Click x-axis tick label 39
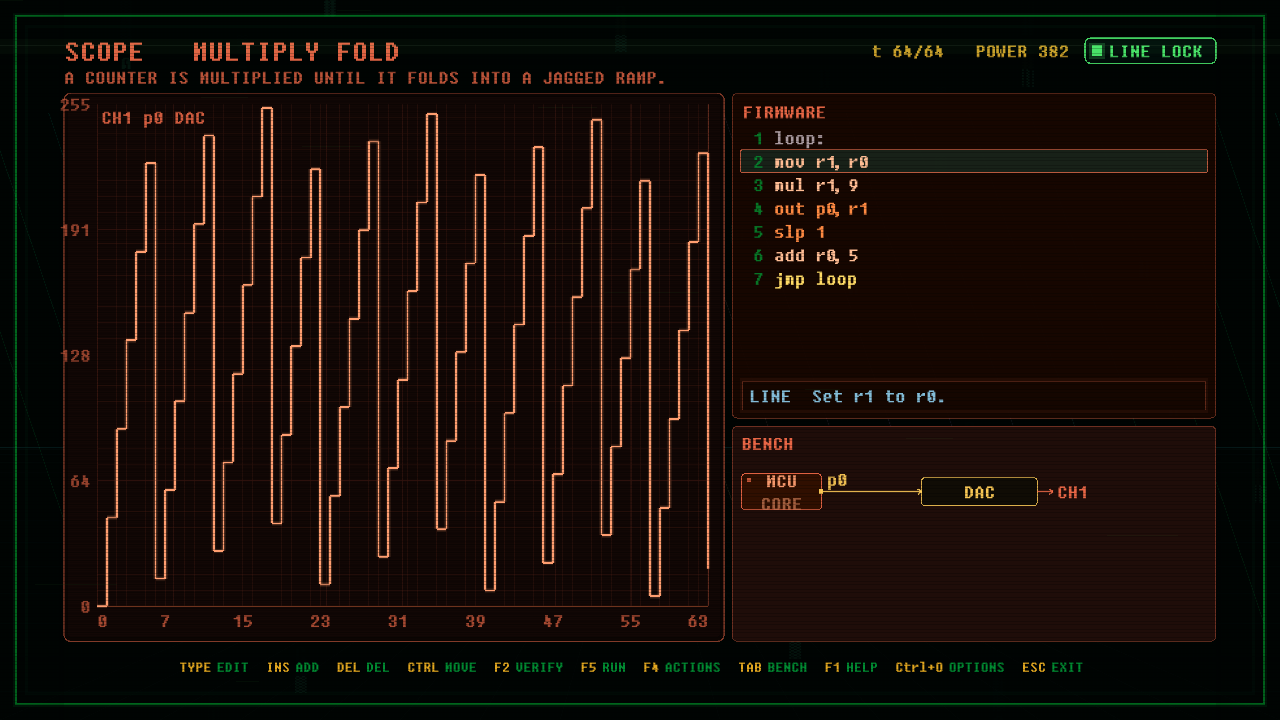 tap(475, 621)
